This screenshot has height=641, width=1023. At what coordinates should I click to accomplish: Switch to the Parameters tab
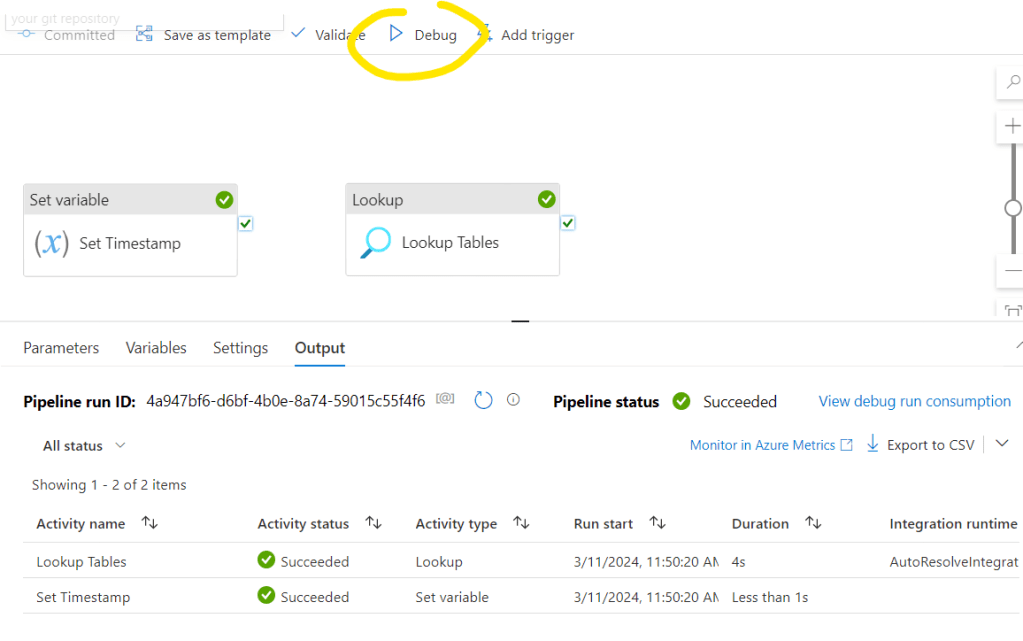coord(61,348)
